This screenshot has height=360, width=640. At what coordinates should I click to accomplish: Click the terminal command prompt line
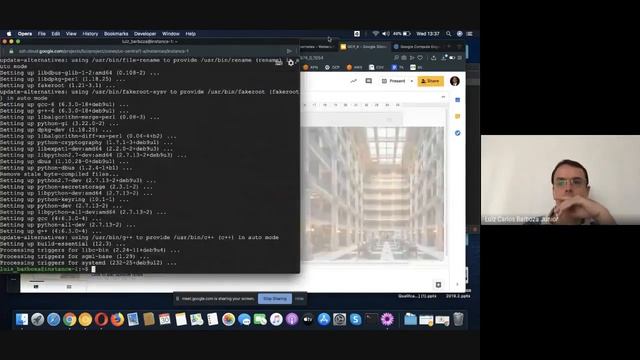(x=150, y=269)
